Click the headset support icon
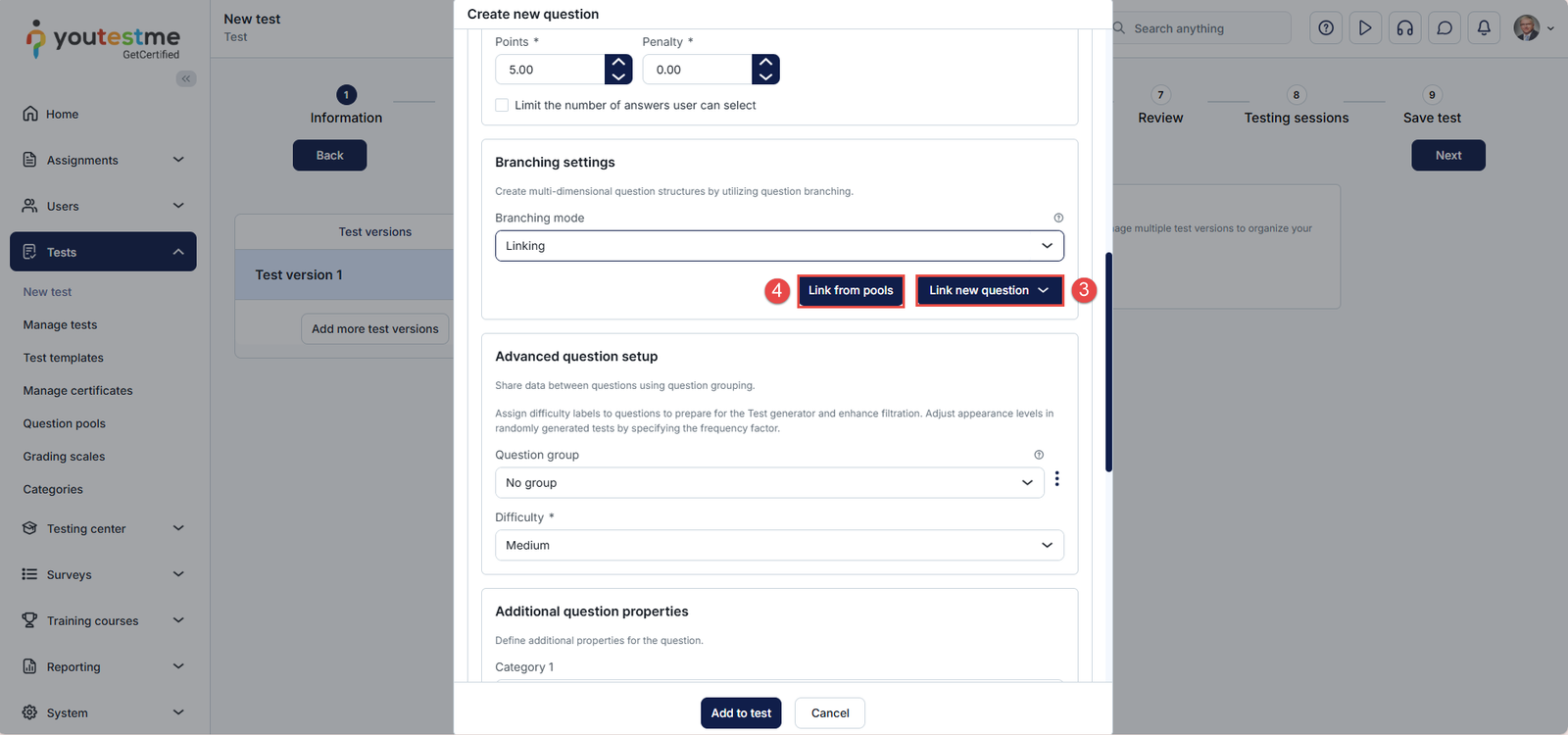Image resolution: width=1568 pixels, height=735 pixels. [1404, 28]
